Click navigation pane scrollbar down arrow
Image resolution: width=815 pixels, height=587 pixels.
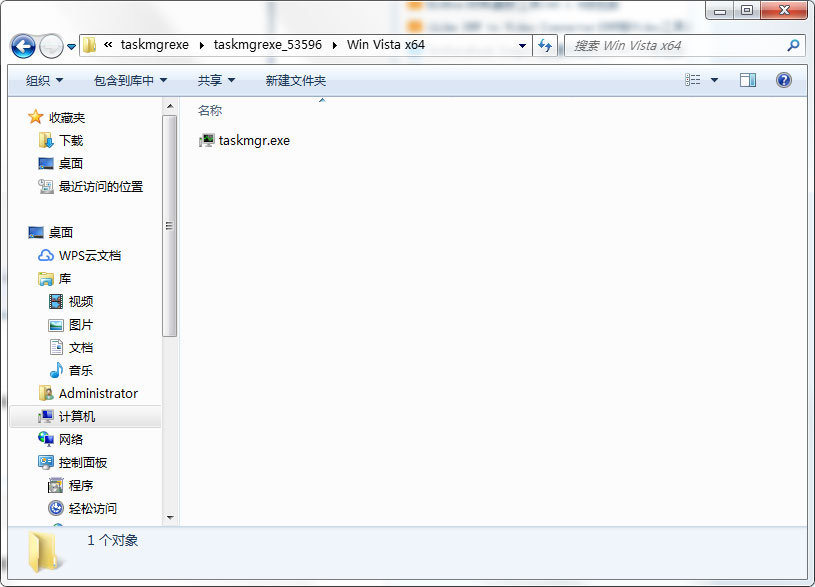pos(169,518)
